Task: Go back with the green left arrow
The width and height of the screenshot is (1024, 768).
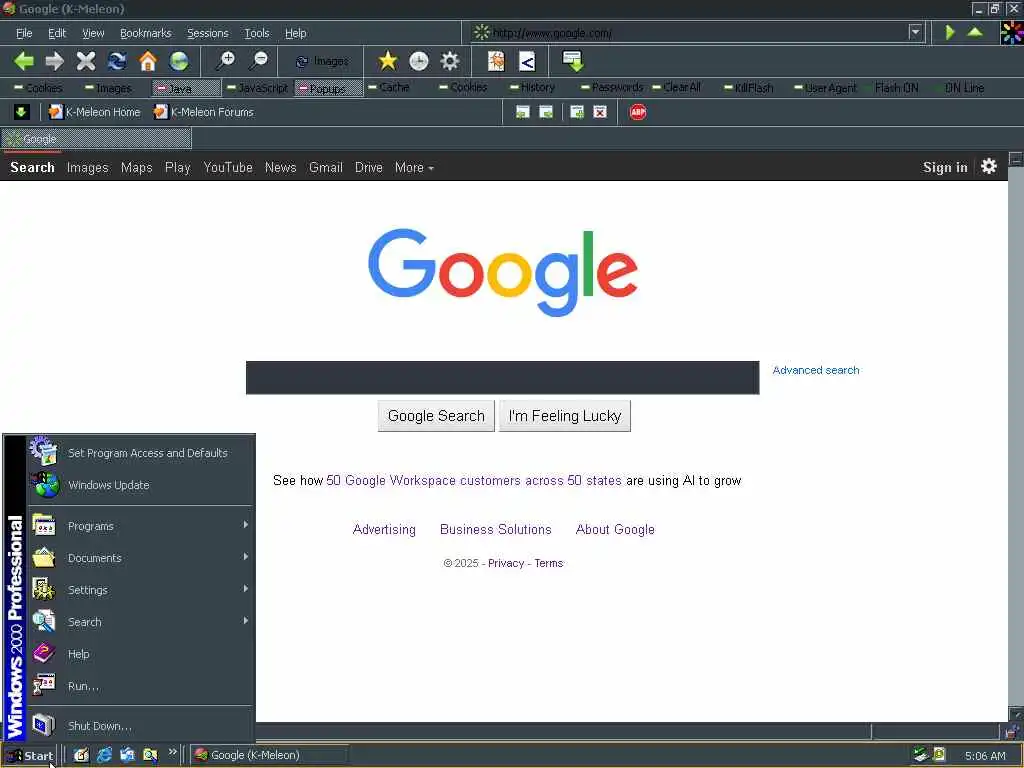Action: point(24,61)
